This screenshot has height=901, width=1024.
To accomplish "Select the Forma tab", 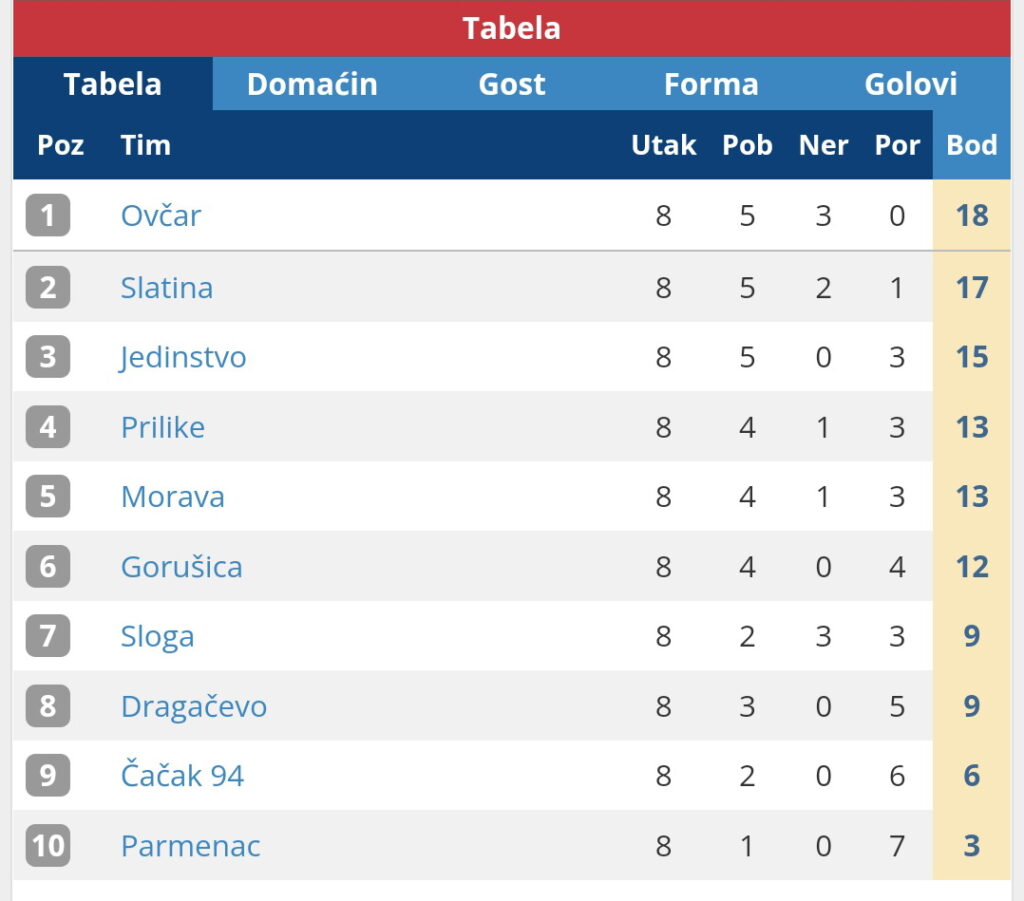I will pos(711,84).
